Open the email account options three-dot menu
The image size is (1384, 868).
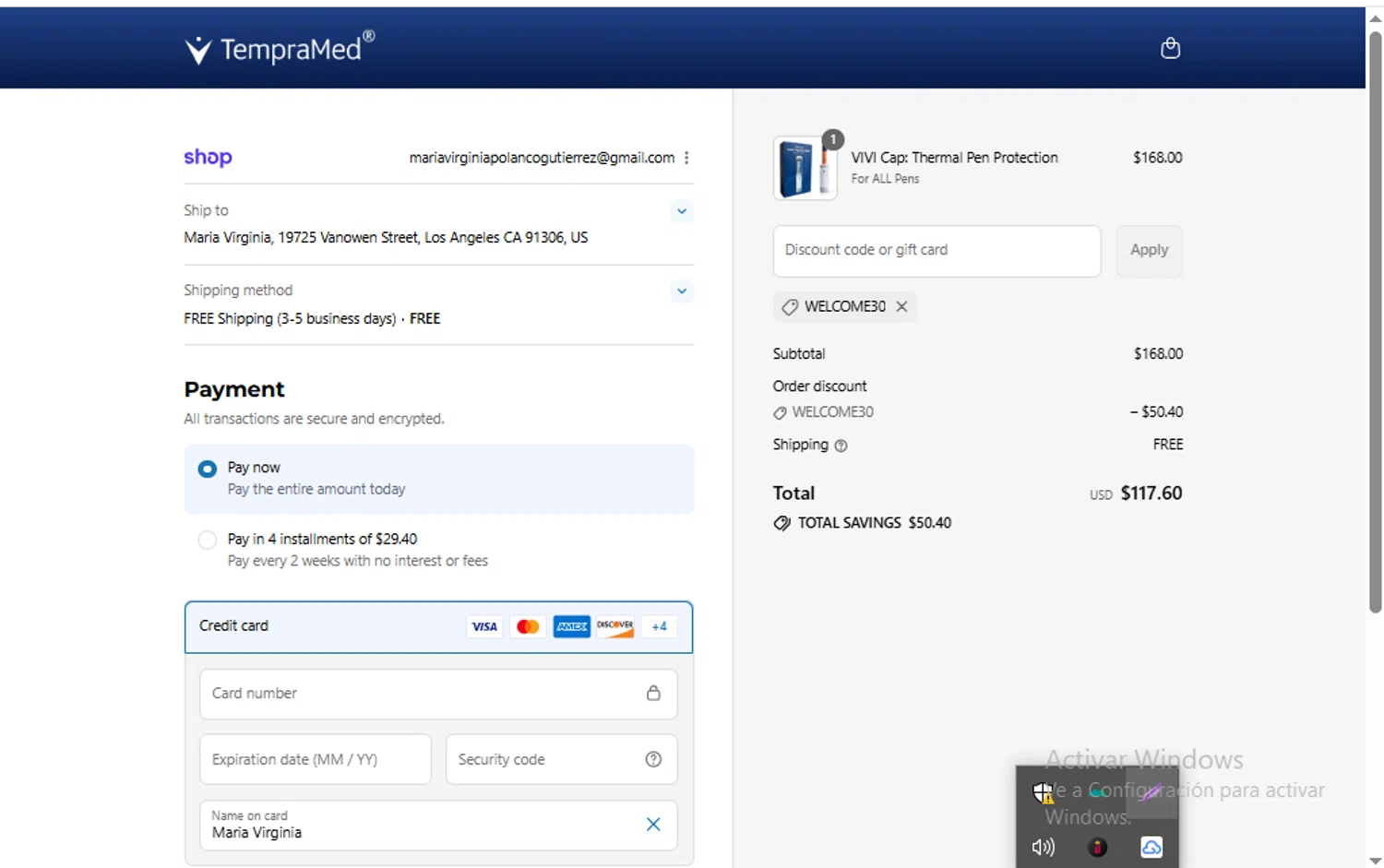(x=686, y=158)
